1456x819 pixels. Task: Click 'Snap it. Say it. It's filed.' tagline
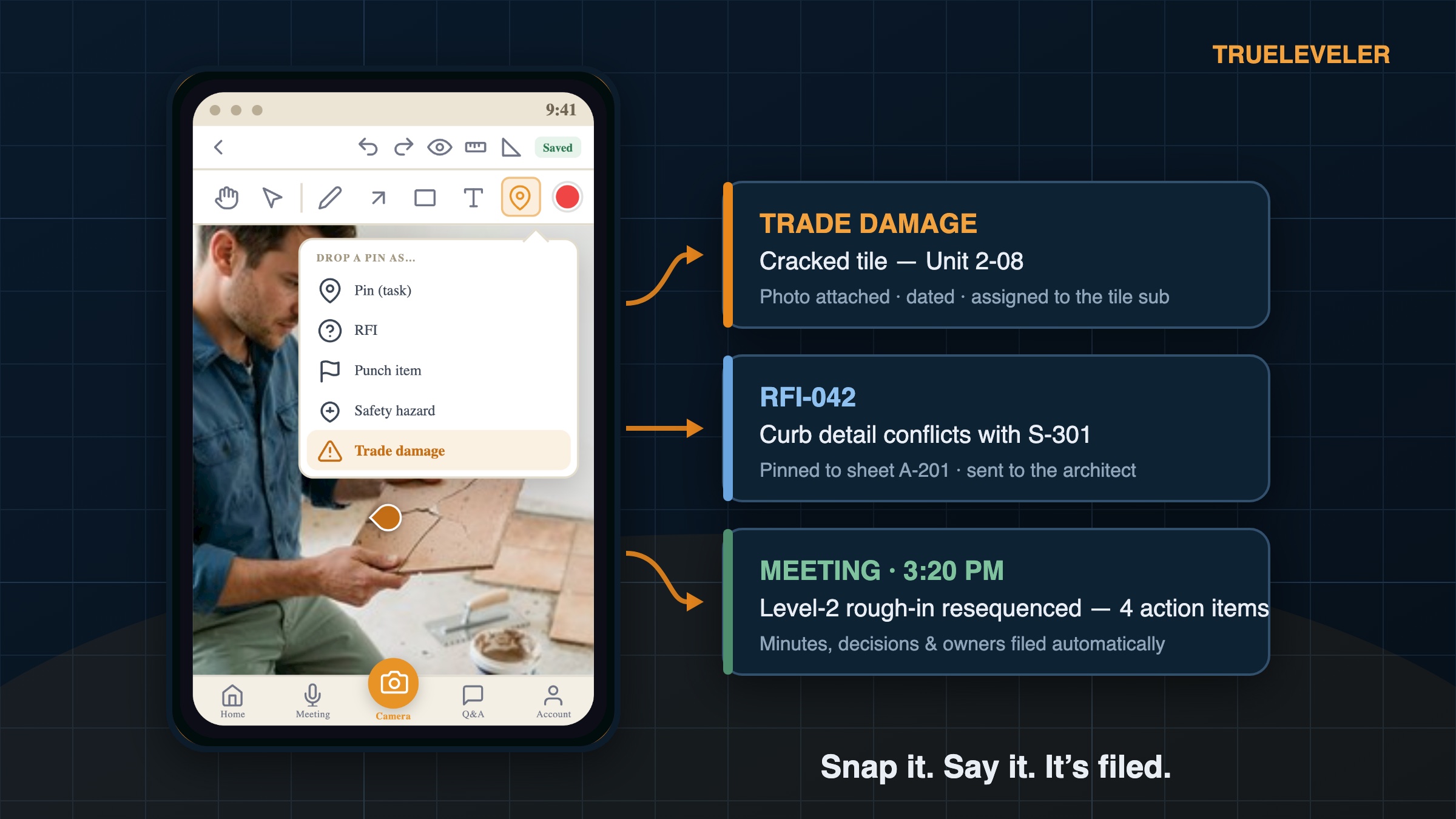(996, 767)
